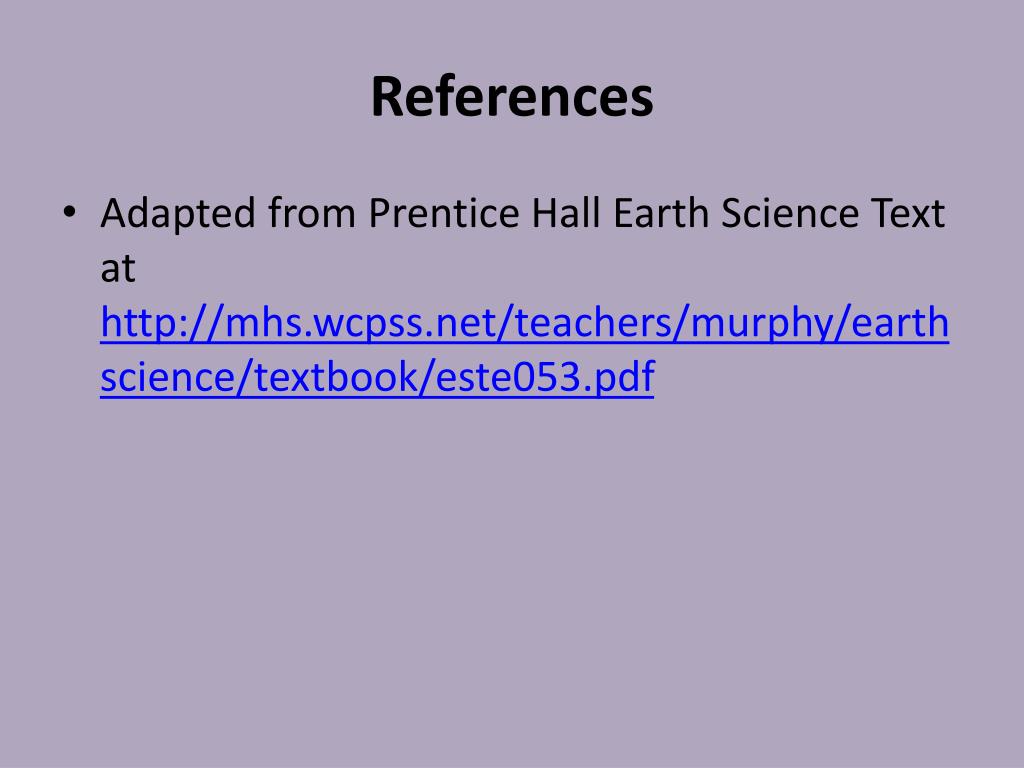
Task: Click the este053.pdf portion of the link
Action: 545,377
